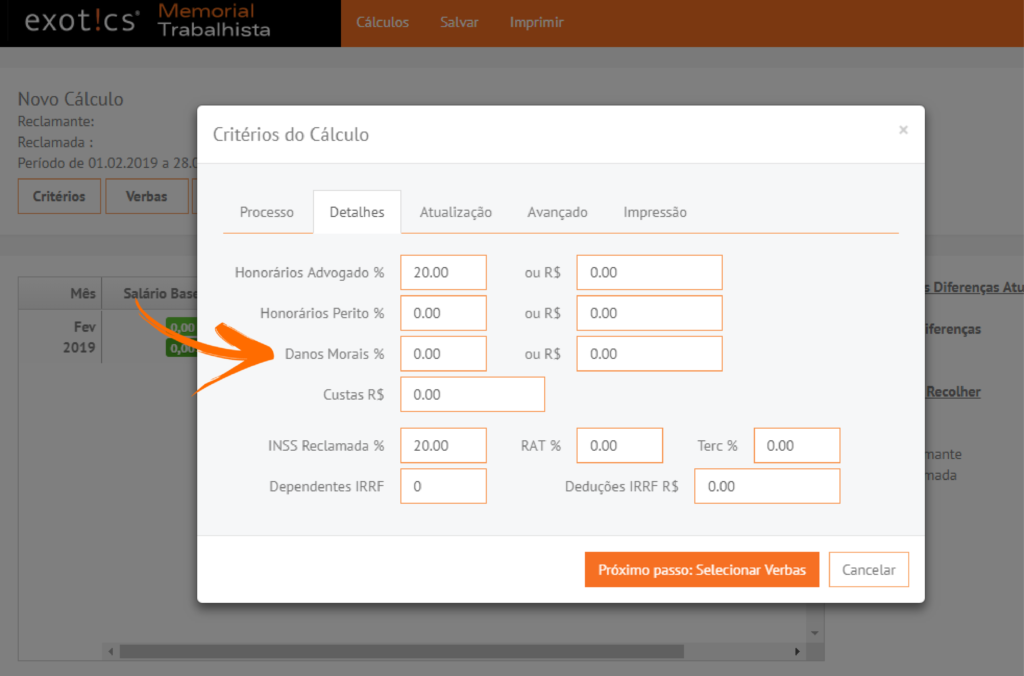This screenshot has width=1024, height=676.
Task: Click Salvar in the top bar
Action: coord(459,22)
